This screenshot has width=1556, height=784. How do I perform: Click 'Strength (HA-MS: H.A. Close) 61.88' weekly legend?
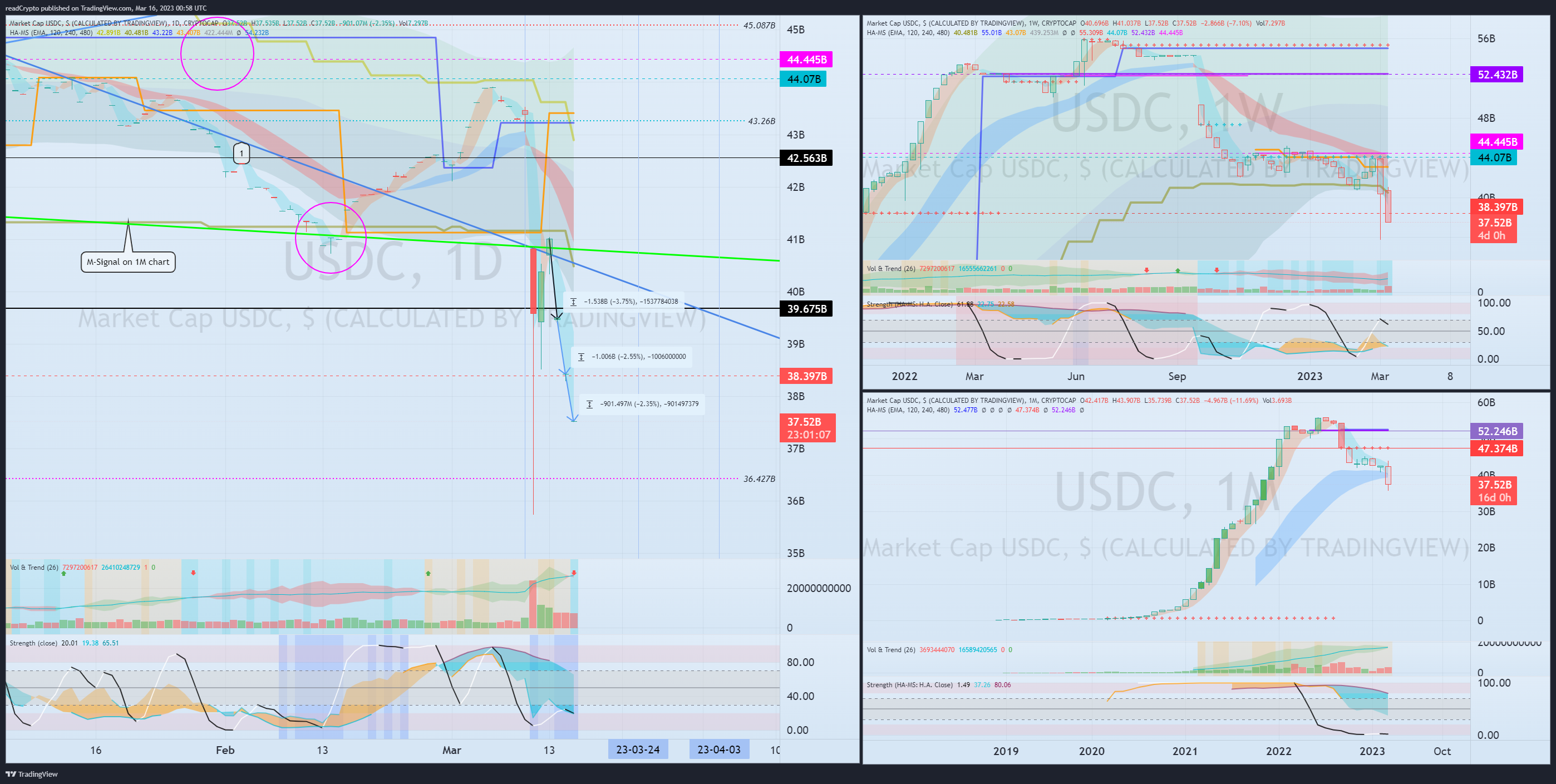click(x=920, y=304)
